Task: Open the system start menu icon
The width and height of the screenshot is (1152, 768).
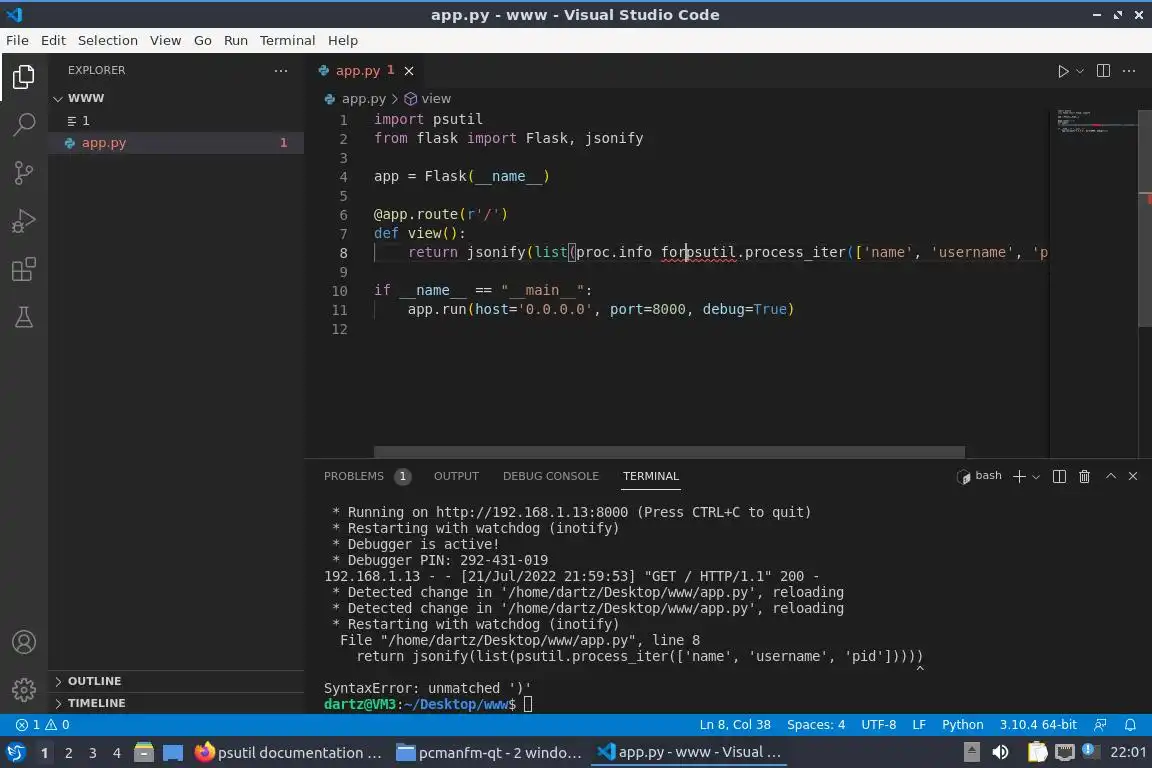Action: click(15, 753)
